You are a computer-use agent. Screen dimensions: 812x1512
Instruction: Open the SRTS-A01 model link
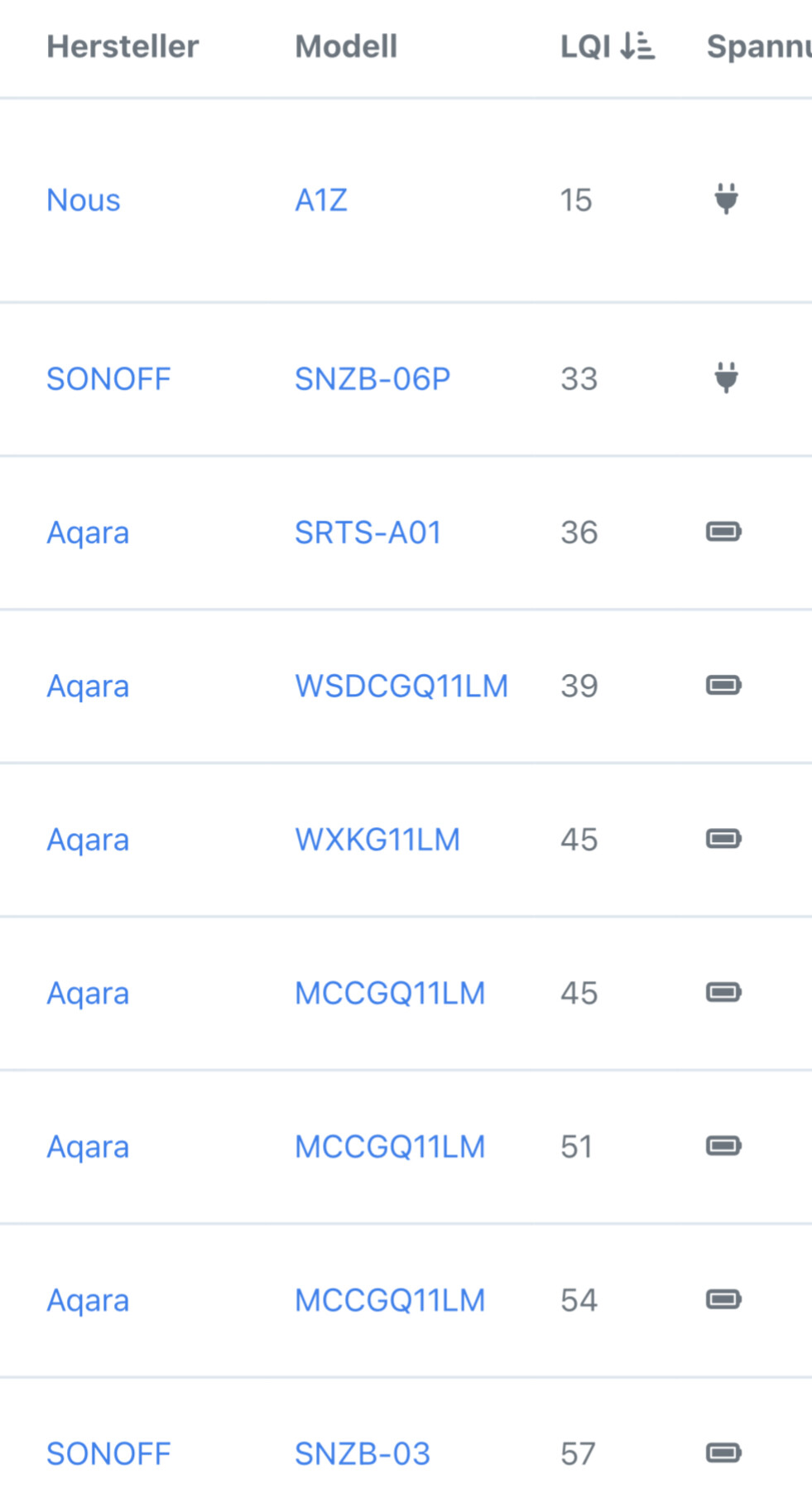(368, 532)
